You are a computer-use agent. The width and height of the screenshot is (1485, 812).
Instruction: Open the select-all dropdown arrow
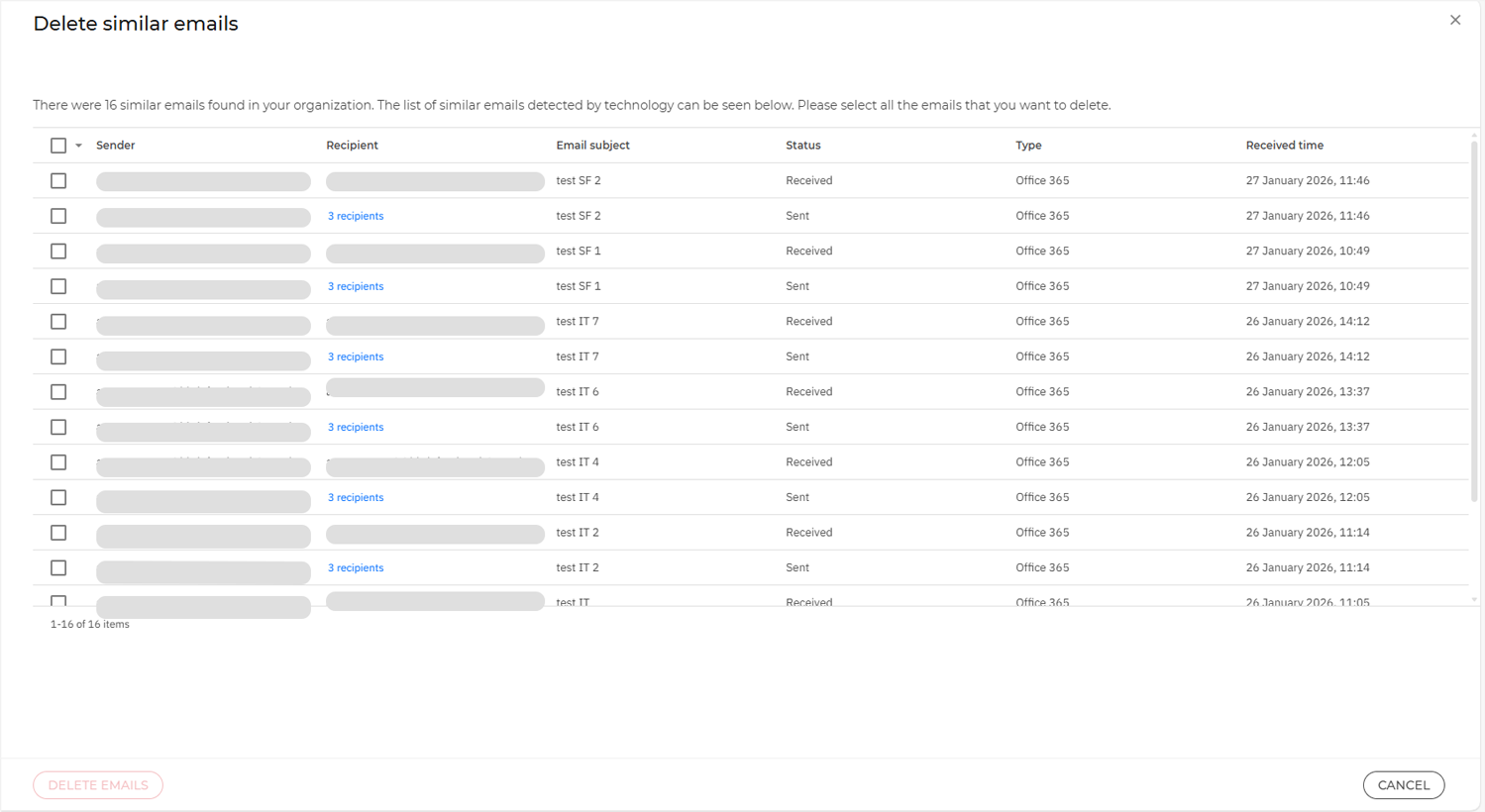[x=78, y=145]
